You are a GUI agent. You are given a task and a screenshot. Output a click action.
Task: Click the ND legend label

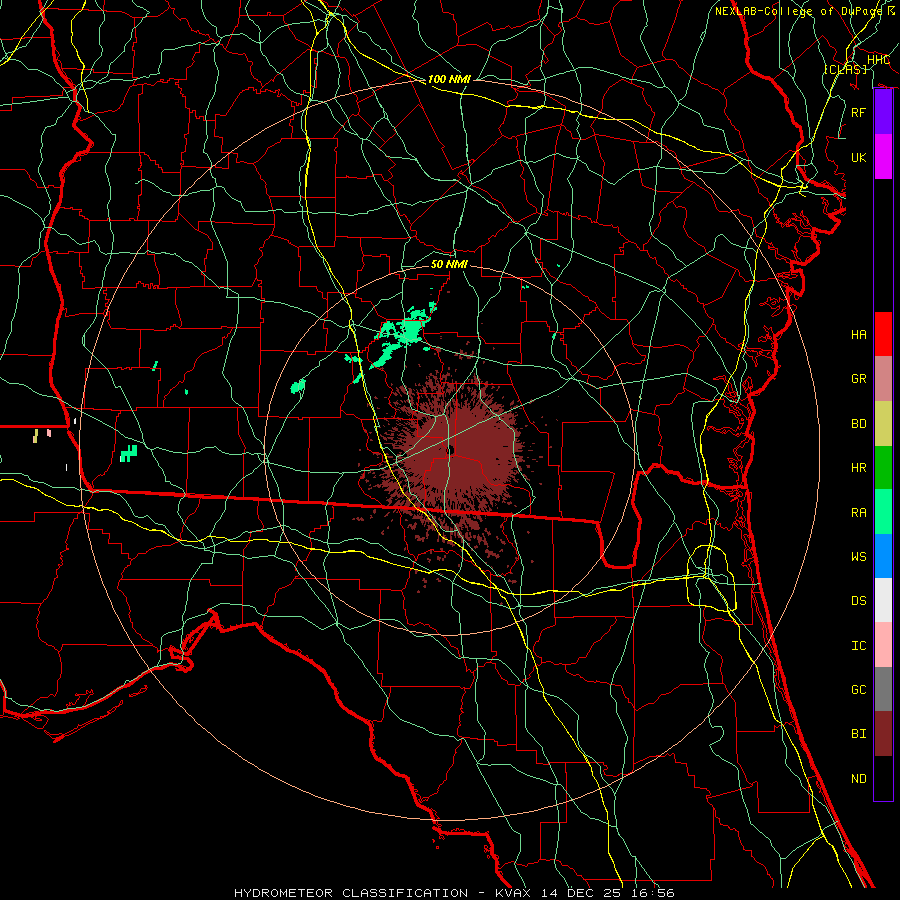point(858,779)
